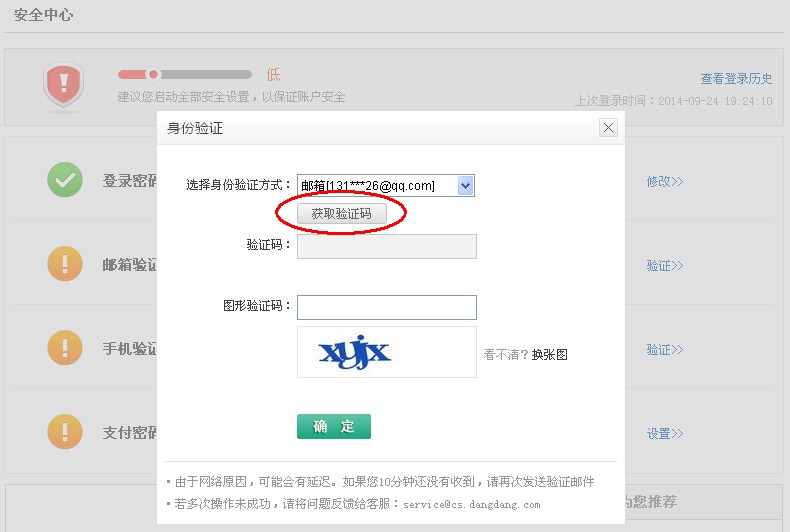Image resolution: width=790 pixels, height=532 pixels.
Task: Click 修改>> for login password
Action: (x=664, y=181)
